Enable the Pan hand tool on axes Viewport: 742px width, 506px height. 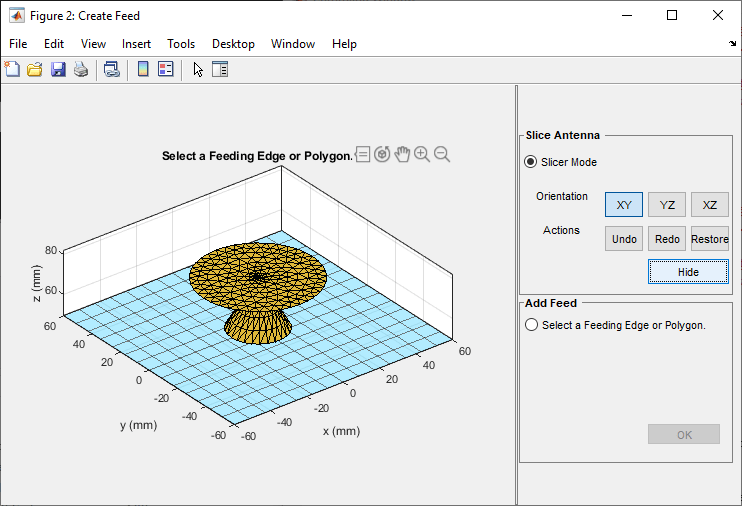(x=402, y=154)
